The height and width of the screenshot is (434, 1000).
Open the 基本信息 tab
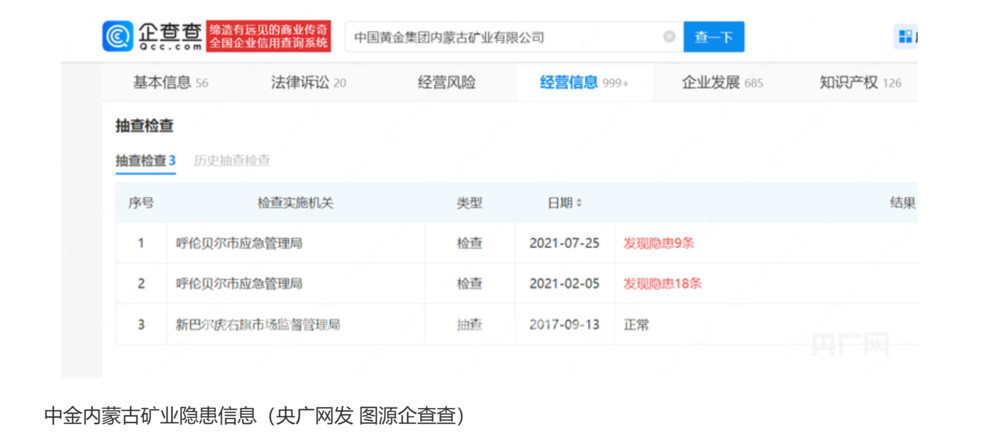(x=170, y=82)
